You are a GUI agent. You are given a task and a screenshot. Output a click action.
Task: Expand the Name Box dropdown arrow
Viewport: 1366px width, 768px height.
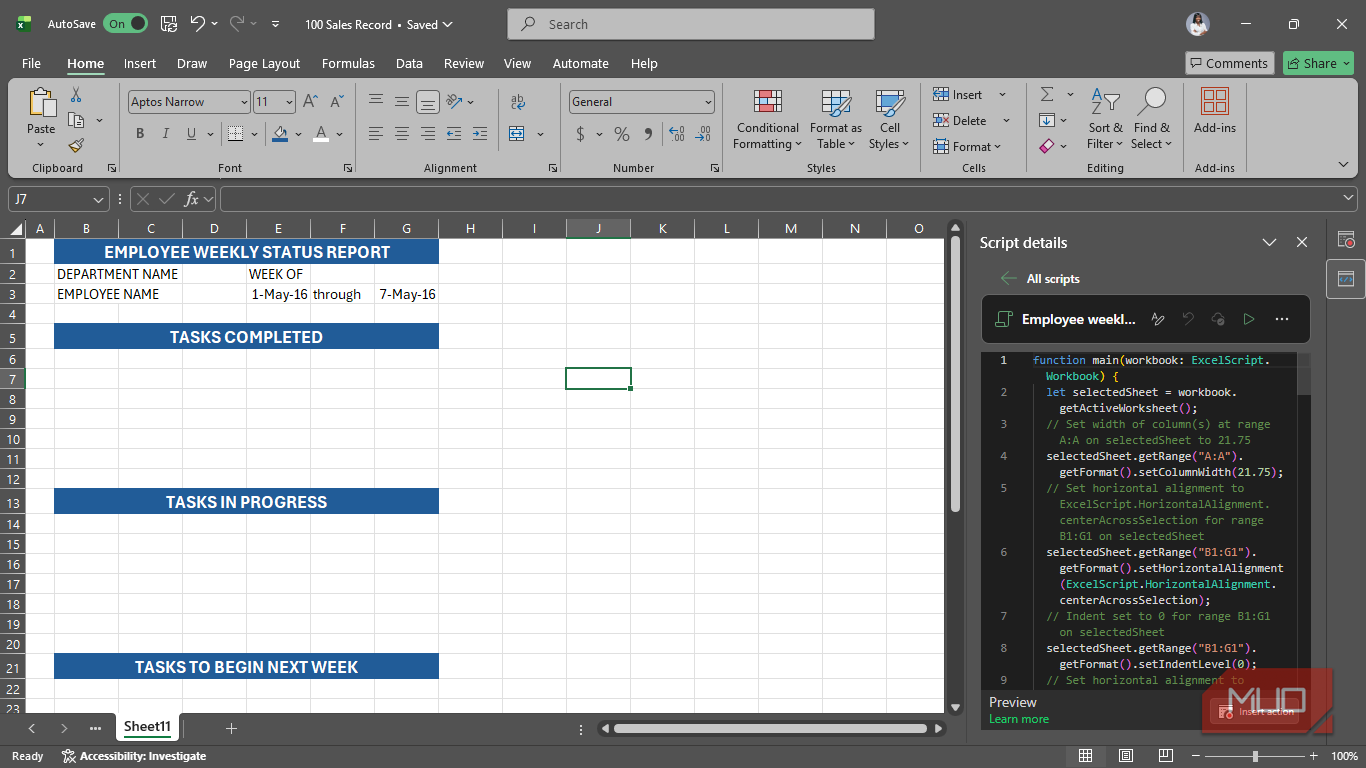(x=98, y=199)
